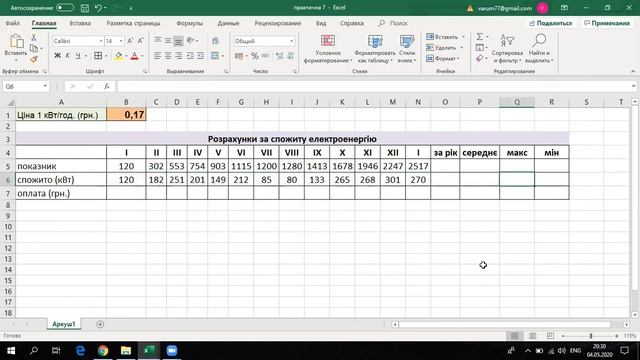The image size is (640, 360).
Task: Click the Format Painter brush icon
Action: tap(34, 59)
